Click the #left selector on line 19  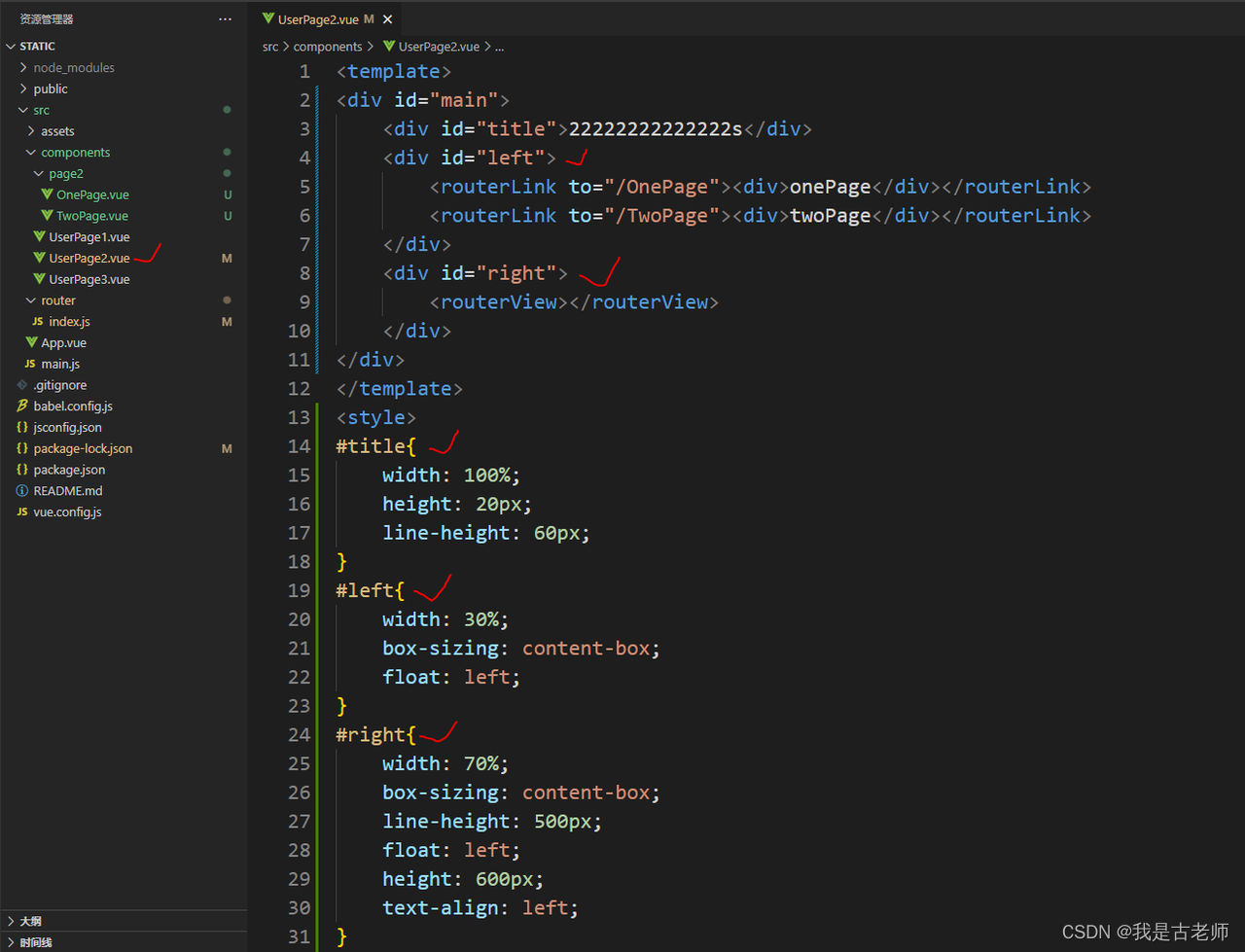pyautogui.click(x=365, y=590)
